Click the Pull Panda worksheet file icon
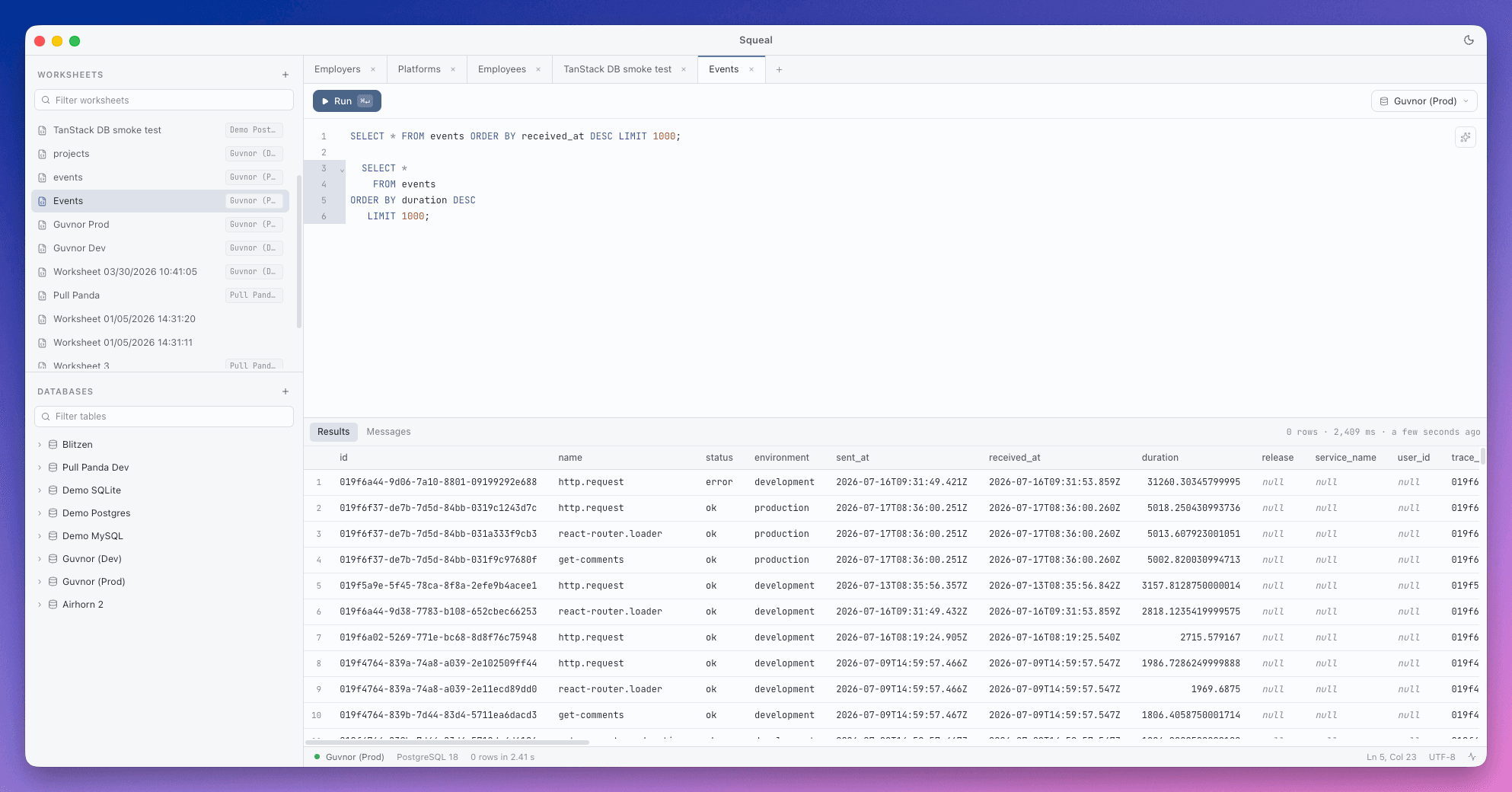This screenshot has width=1512, height=792. click(x=43, y=295)
